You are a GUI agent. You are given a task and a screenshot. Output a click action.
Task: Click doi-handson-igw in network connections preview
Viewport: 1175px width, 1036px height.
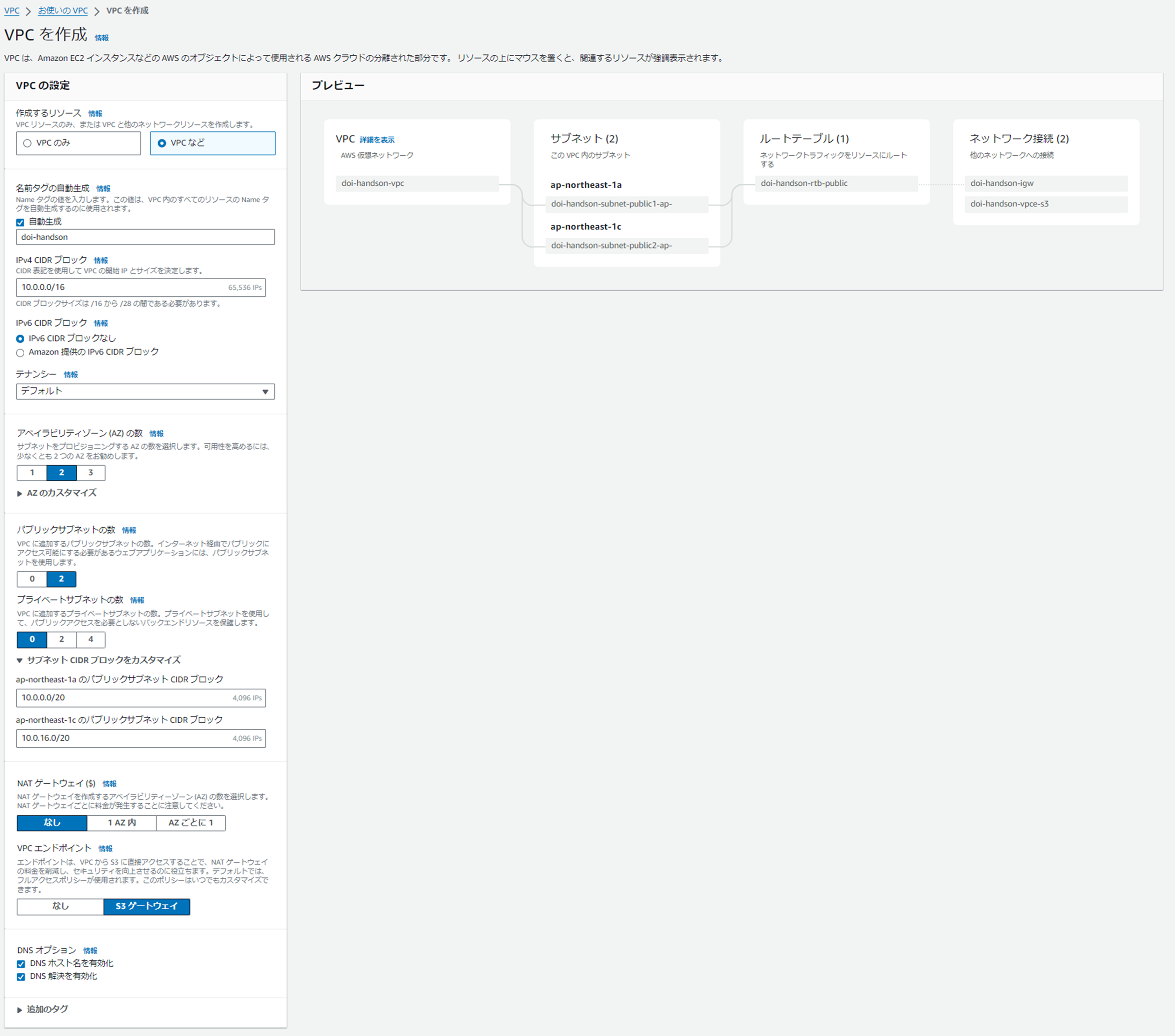[x=1001, y=183]
